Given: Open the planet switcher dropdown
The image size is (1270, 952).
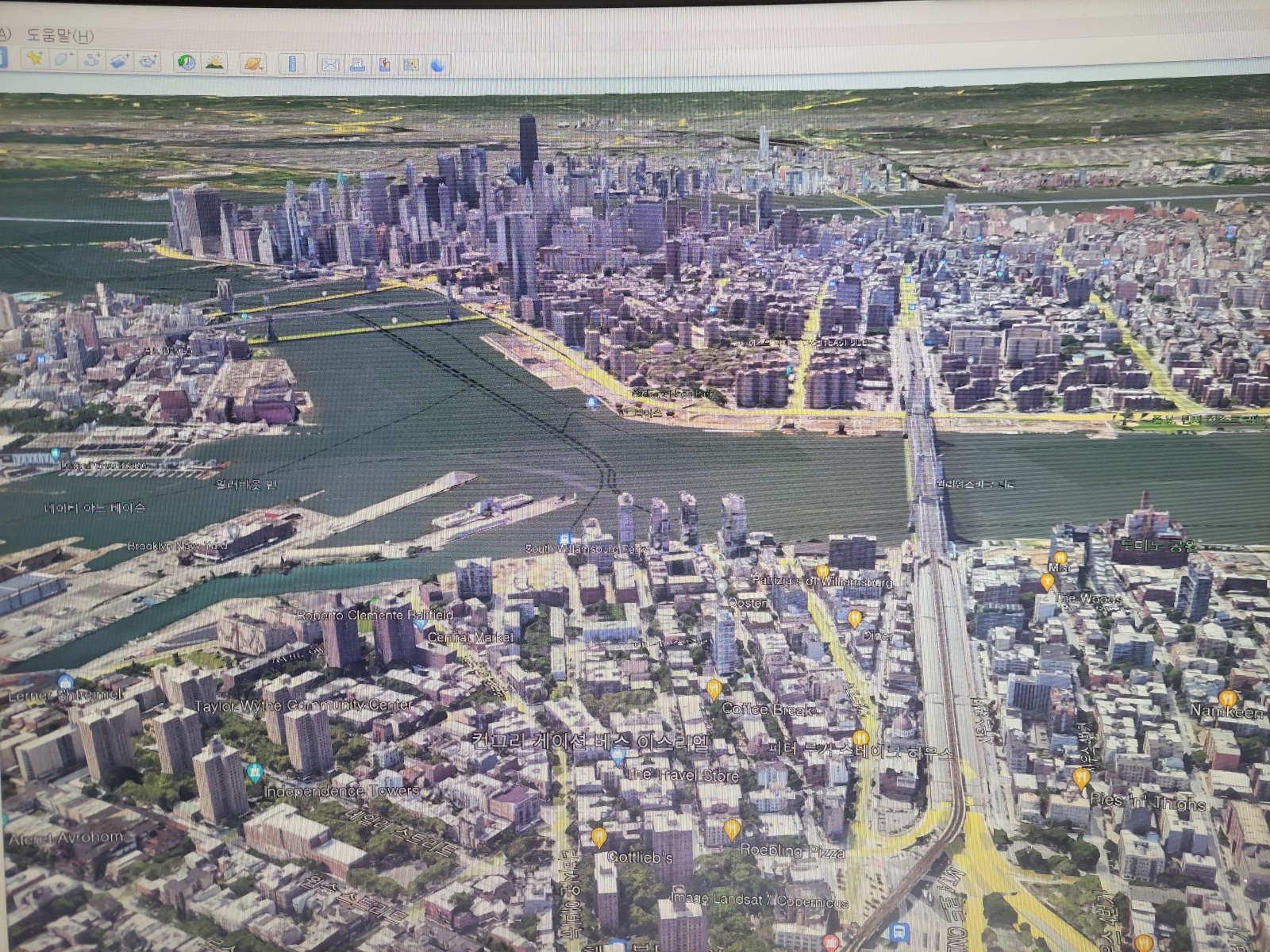Looking at the screenshot, I should click(x=253, y=63).
